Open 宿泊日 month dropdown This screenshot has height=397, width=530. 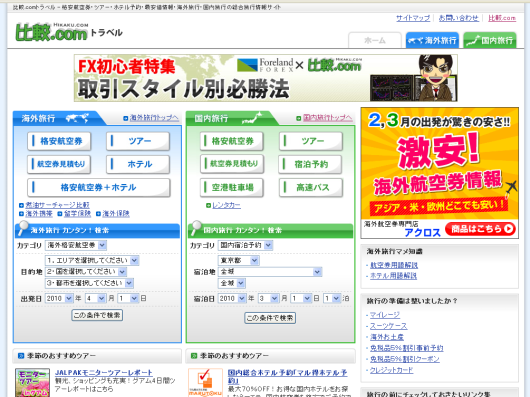point(268,298)
